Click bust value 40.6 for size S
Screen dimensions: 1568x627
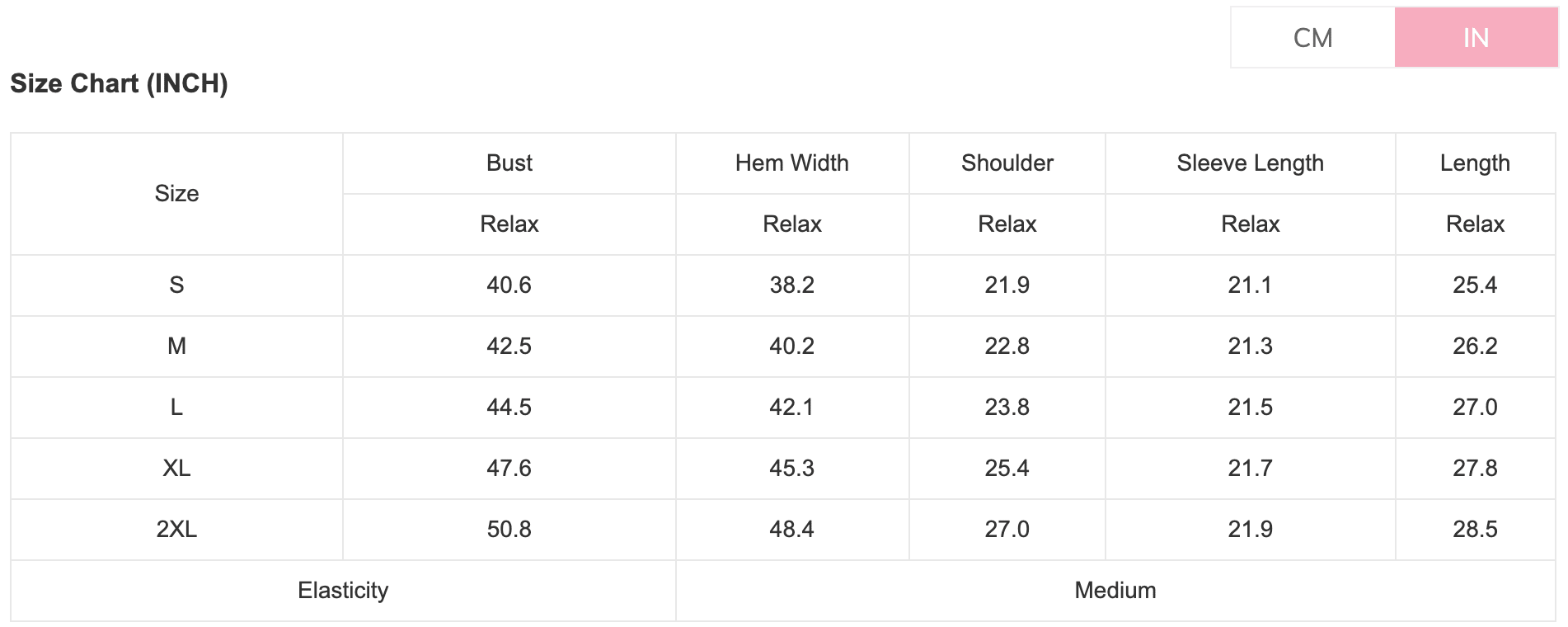509,285
